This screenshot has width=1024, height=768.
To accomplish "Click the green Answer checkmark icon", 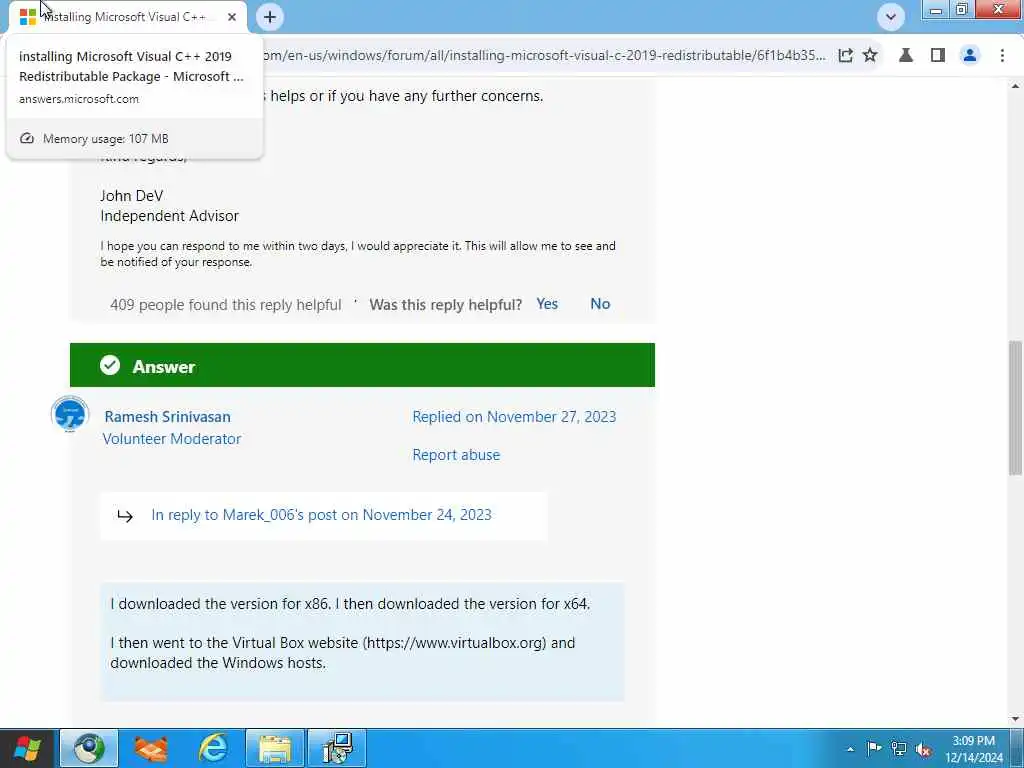I will (x=110, y=365).
